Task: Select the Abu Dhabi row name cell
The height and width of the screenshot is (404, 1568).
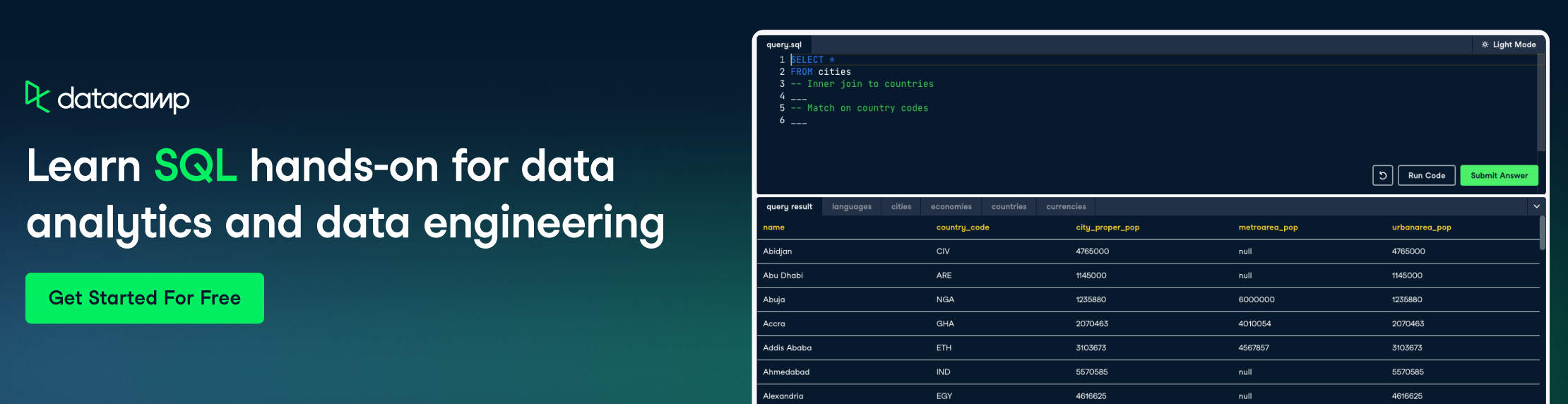Action: pyautogui.click(x=783, y=275)
